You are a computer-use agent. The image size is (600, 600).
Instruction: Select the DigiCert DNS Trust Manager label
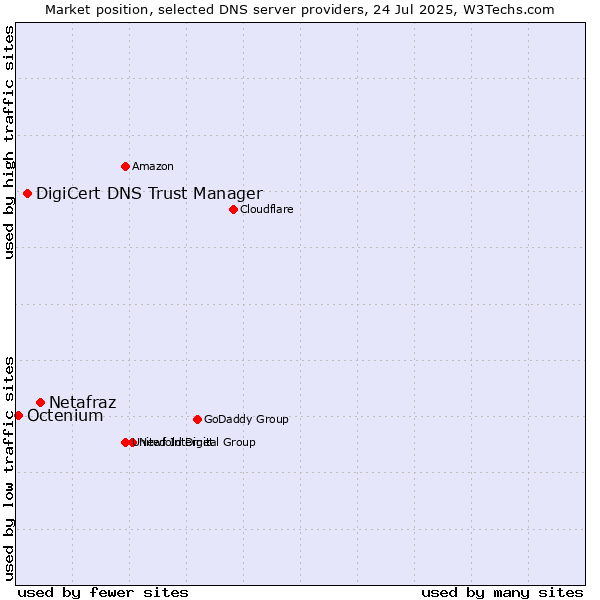point(149,194)
